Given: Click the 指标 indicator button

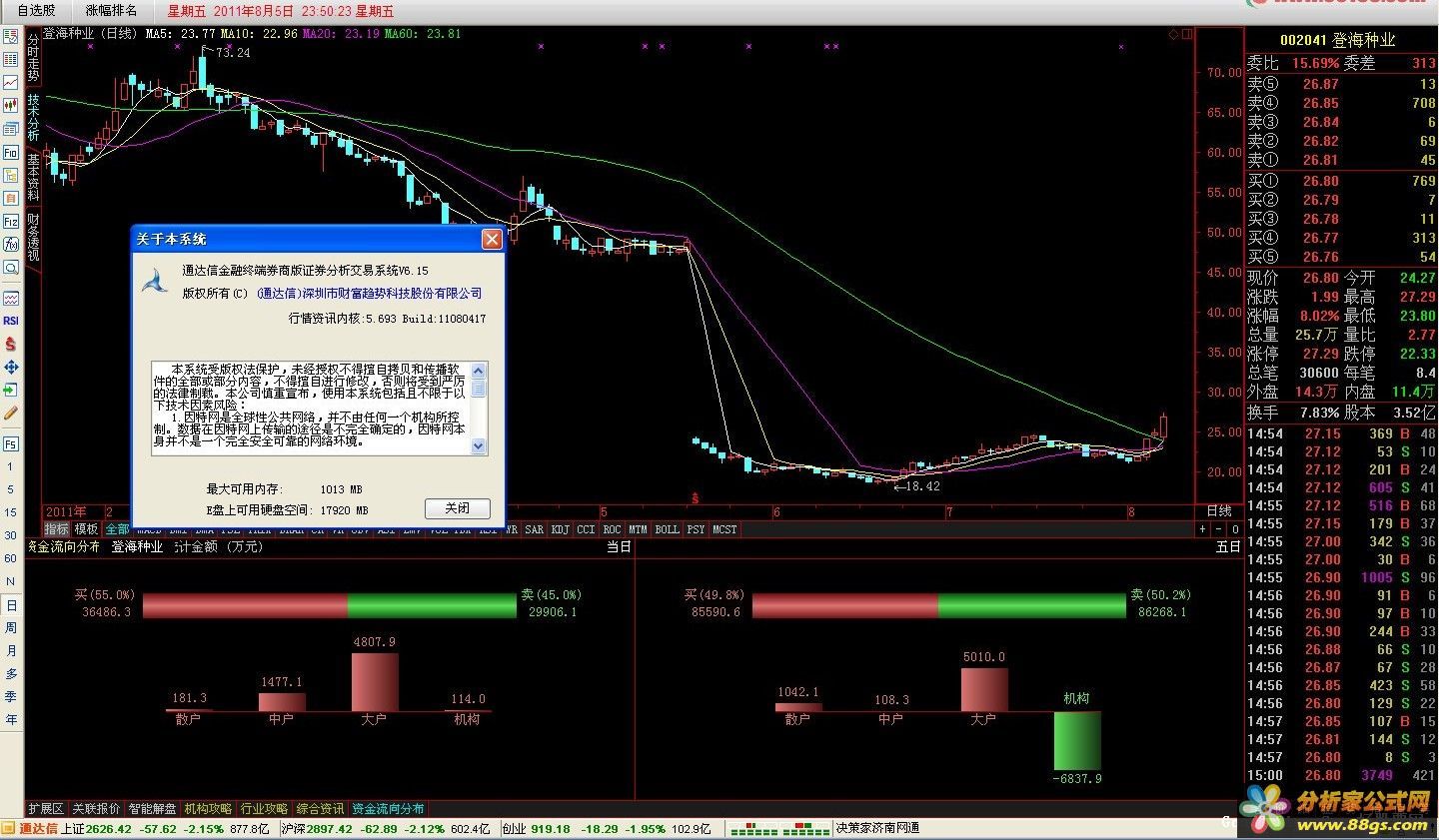Looking at the screenshot, I should coord(56,529).
